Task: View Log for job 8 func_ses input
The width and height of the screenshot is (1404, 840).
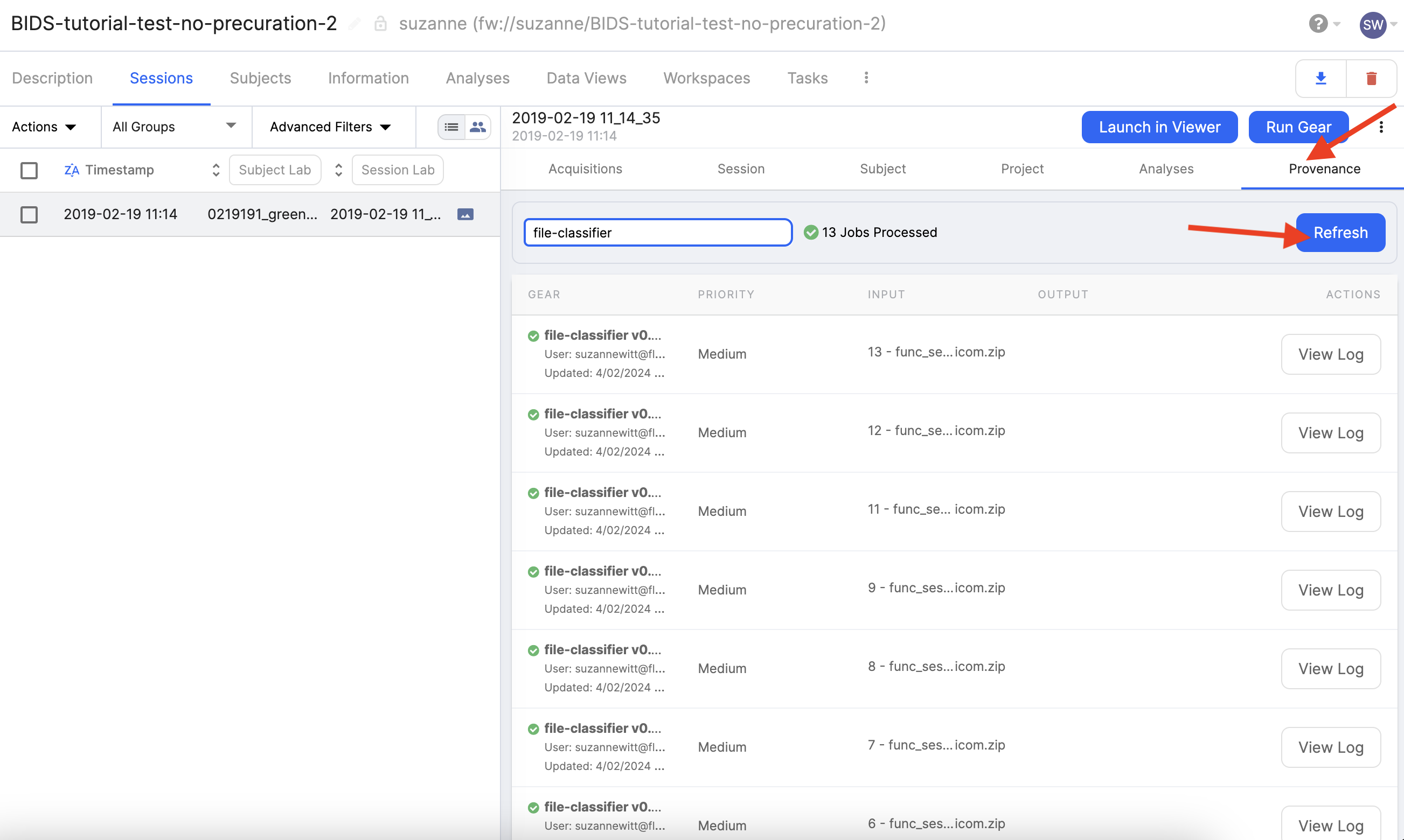Action: (1331, 669)
